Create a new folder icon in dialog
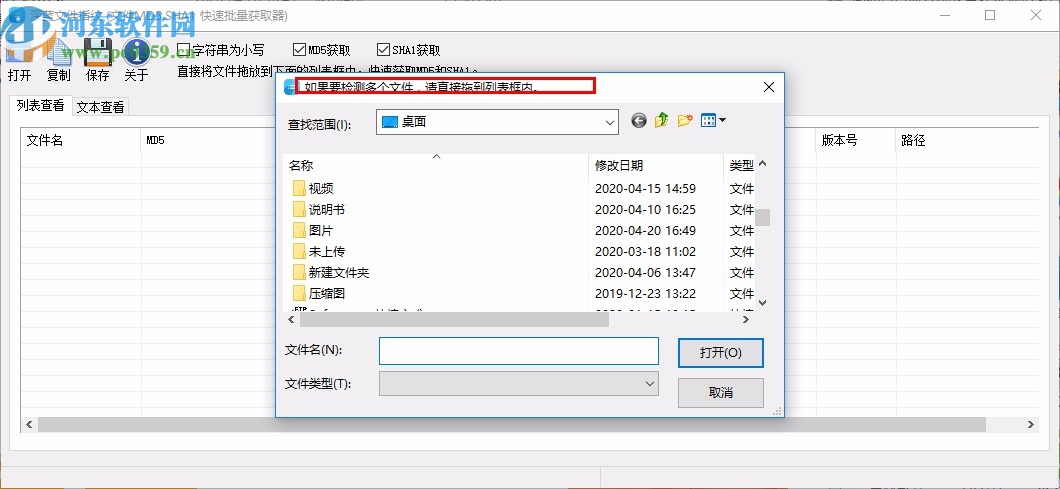This screenshot has width=1060, height=489. 685,120
